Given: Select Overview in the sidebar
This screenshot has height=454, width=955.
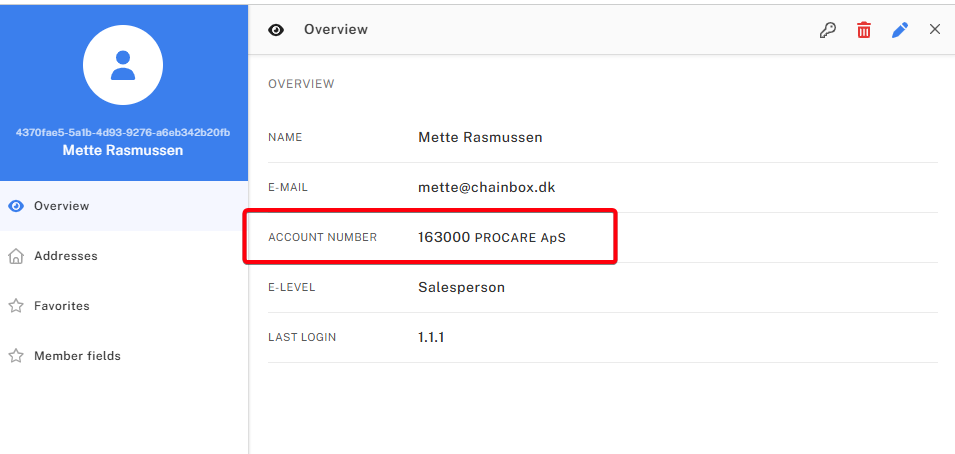Looking at the screenshot, I should pyautogui.click(x=124, y=206).
